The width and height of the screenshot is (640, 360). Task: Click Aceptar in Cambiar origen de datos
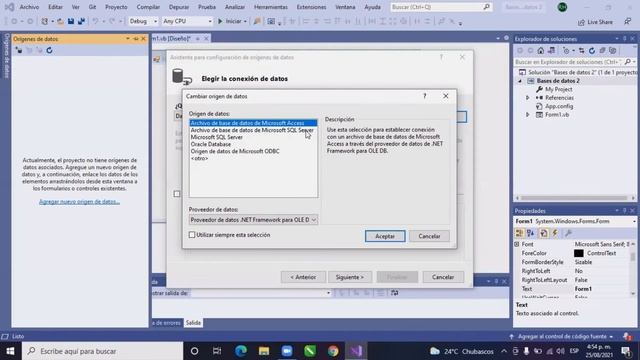pyautogui.click(x=385, y=236)
